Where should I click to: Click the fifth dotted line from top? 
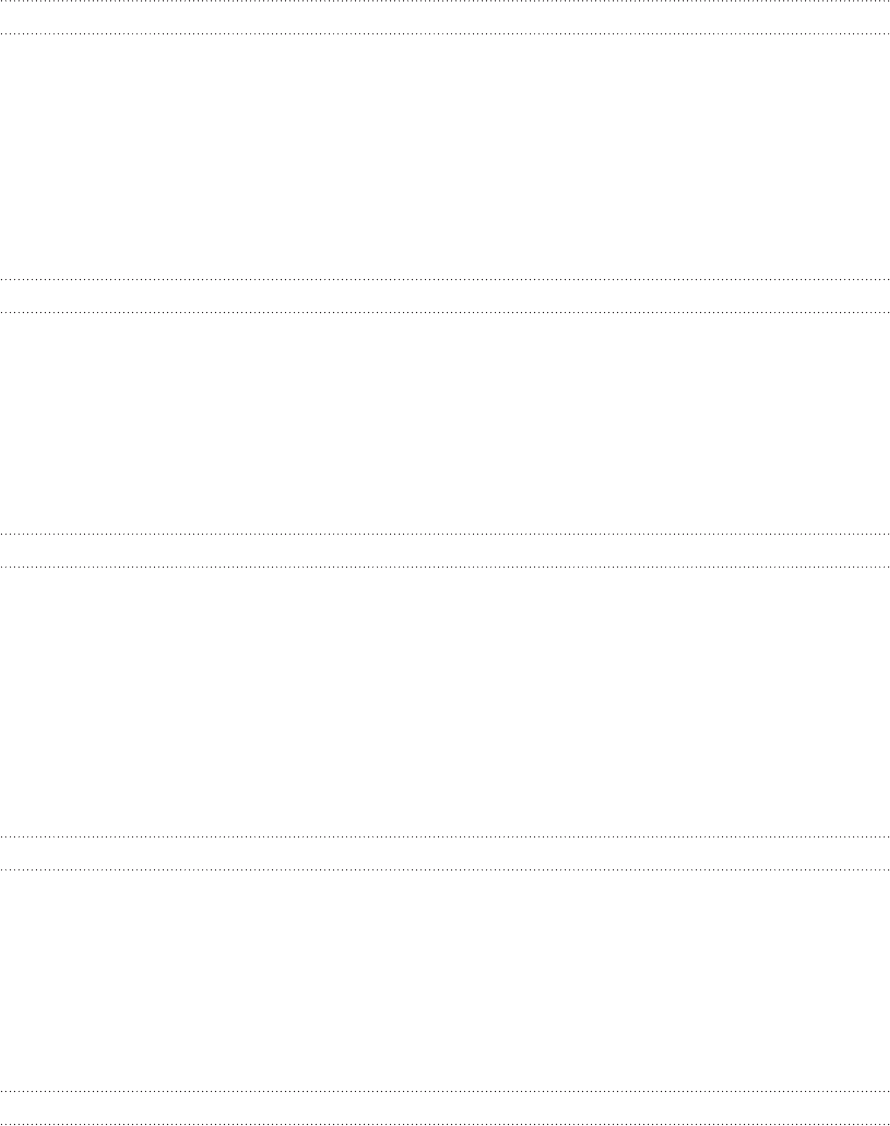click(445, 534)
